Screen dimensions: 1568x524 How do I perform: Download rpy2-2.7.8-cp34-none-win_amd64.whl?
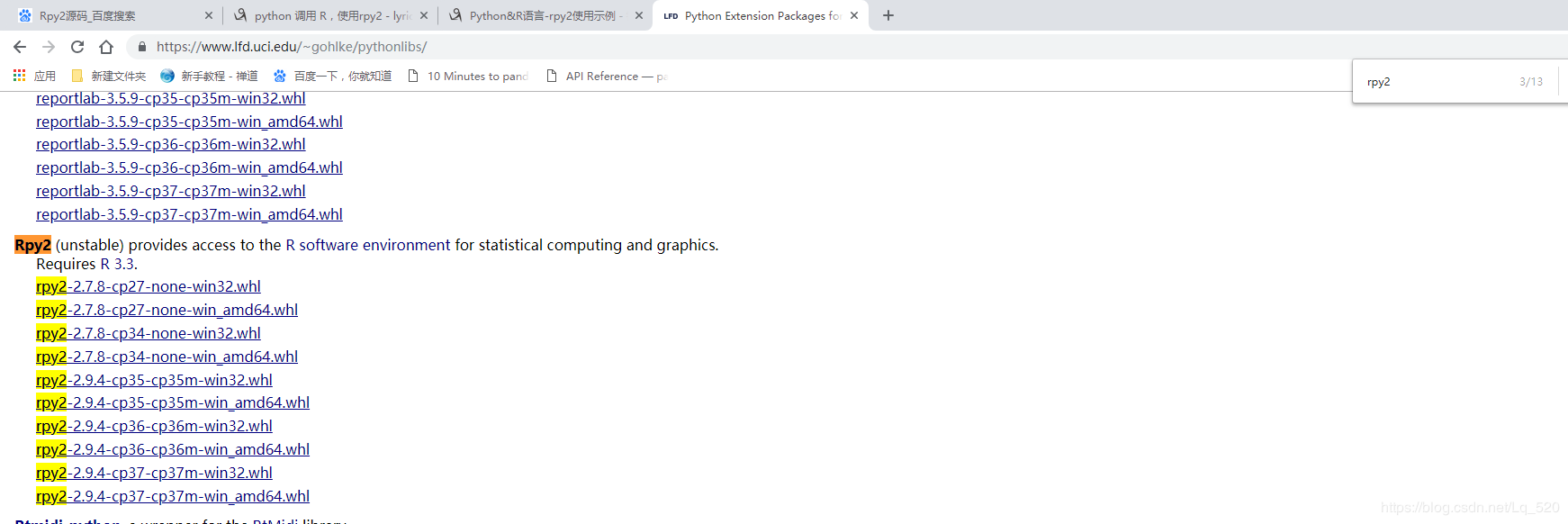pyautogui.click(x=167, y=357)
